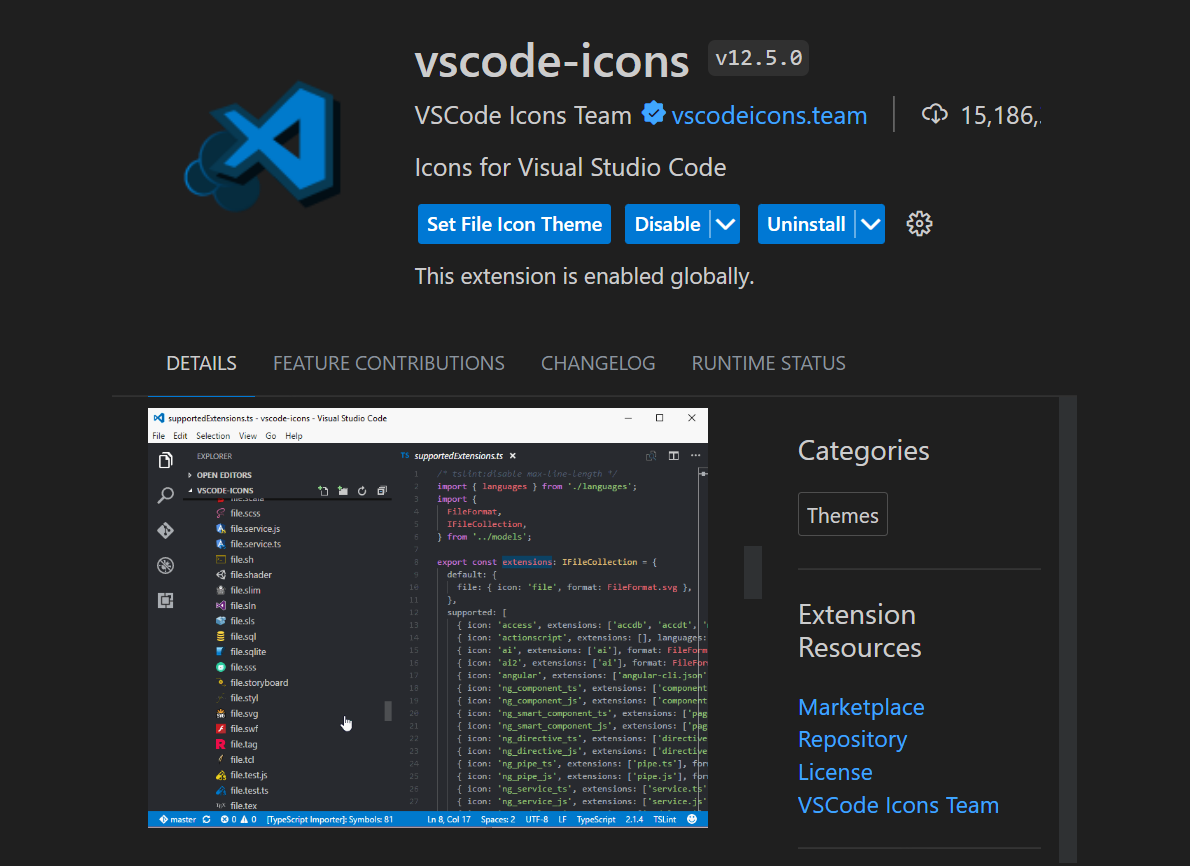
Task: Disable the vscode-icons extension
Action: click(667, 224)
